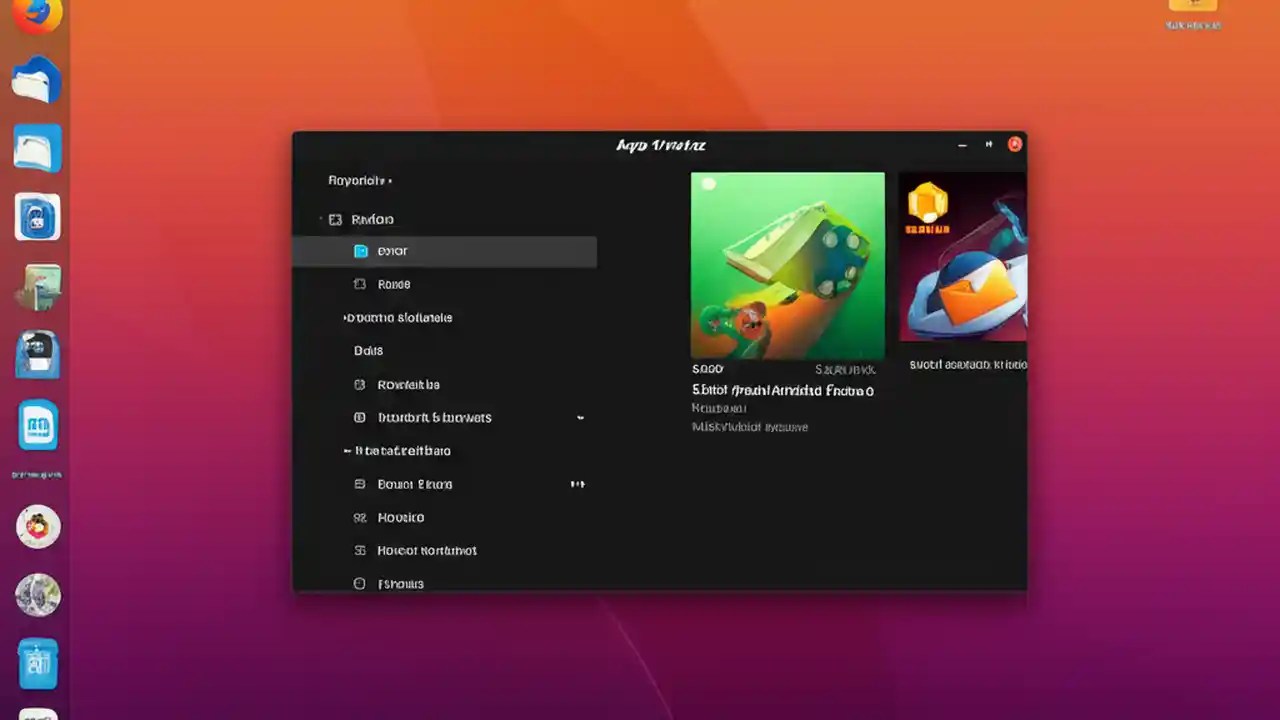The height and width of the screenshot is (720, 1280).
Task: Click the Ronde sidebar icon
Action: (x=360, y=284)
